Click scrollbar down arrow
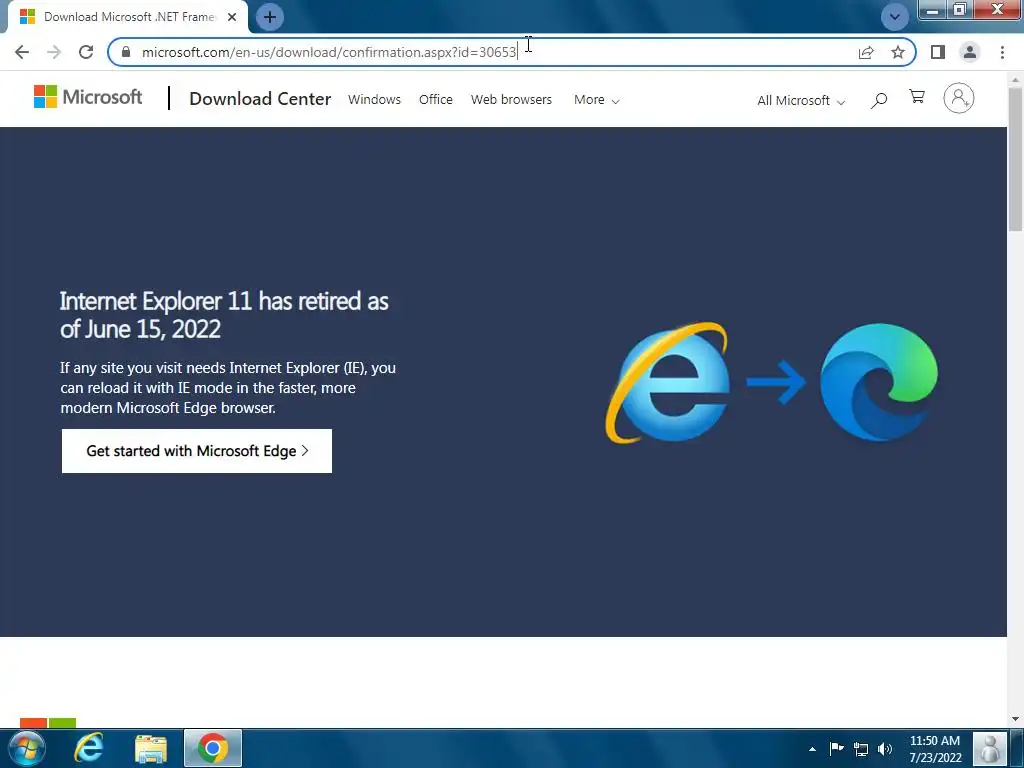 point(1015,720)
